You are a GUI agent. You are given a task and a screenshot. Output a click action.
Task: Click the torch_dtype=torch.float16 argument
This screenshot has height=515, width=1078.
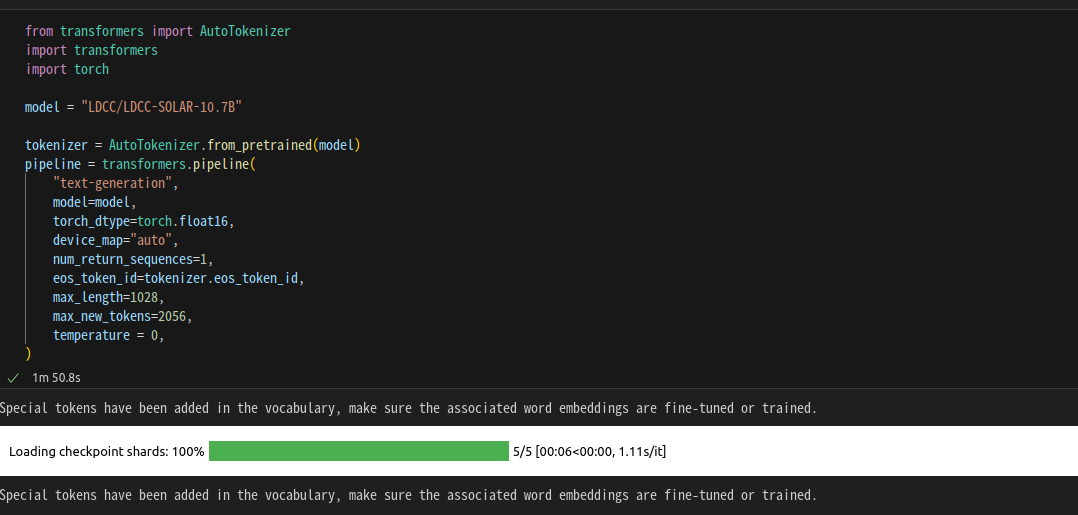[x=143, y=221]
